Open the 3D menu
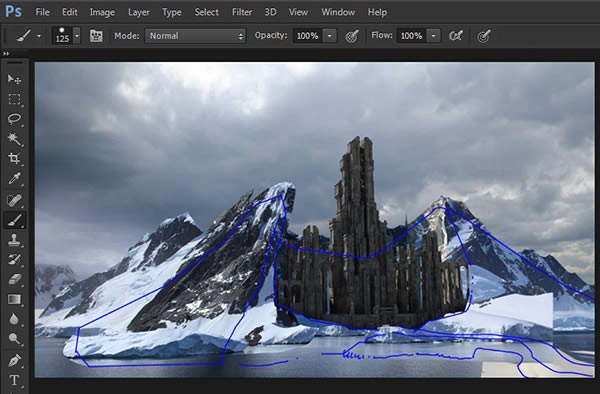 271,12
